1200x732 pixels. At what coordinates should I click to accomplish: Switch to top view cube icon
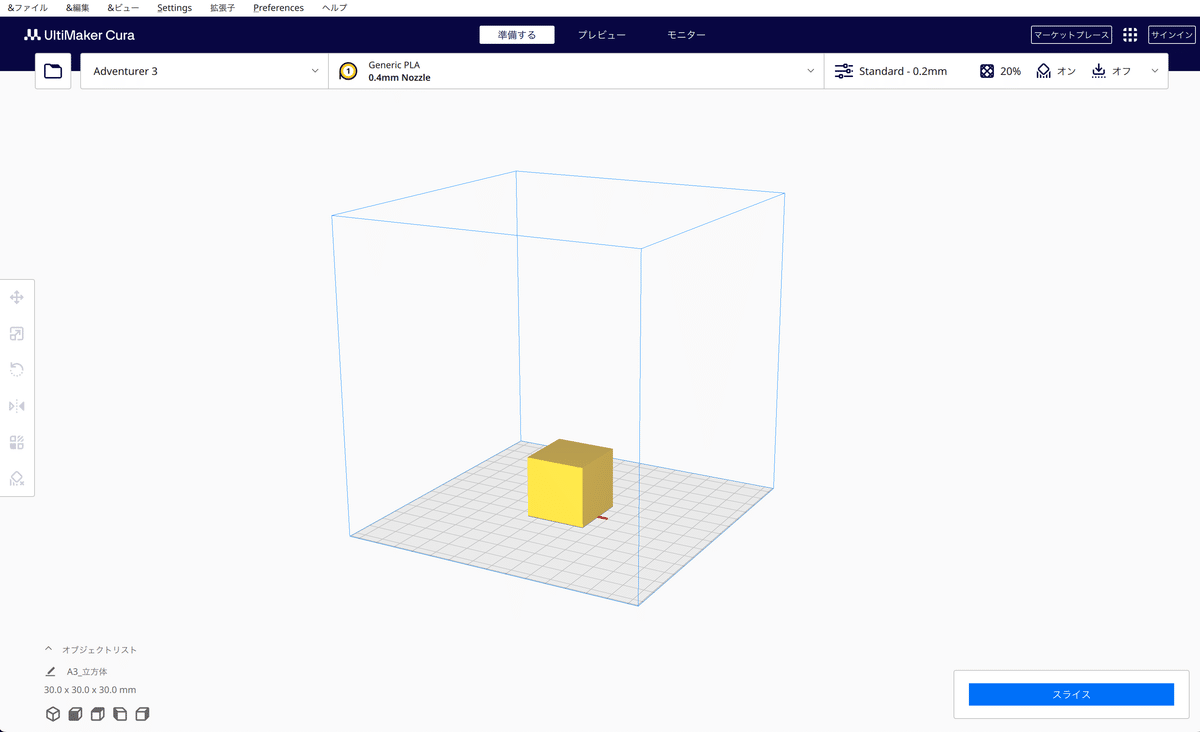(x=98, y=714)
